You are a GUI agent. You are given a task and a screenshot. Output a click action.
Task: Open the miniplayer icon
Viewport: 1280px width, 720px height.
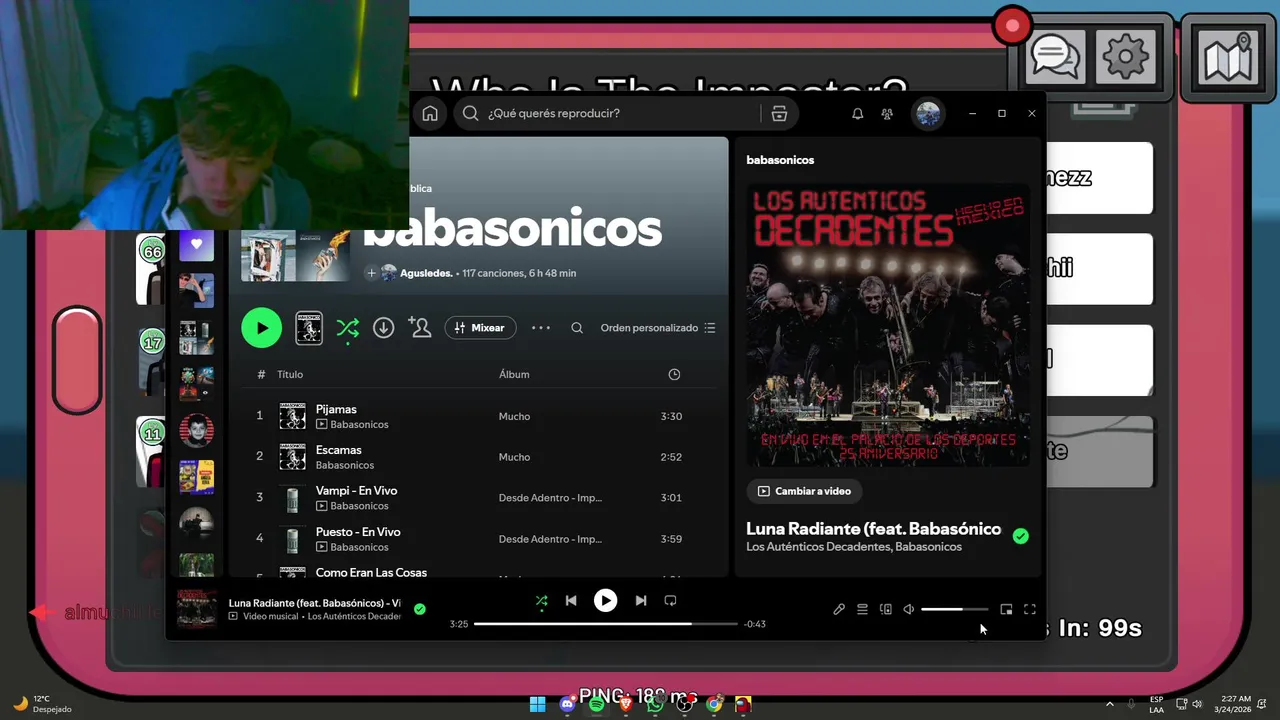click(x=1006, y=609)
